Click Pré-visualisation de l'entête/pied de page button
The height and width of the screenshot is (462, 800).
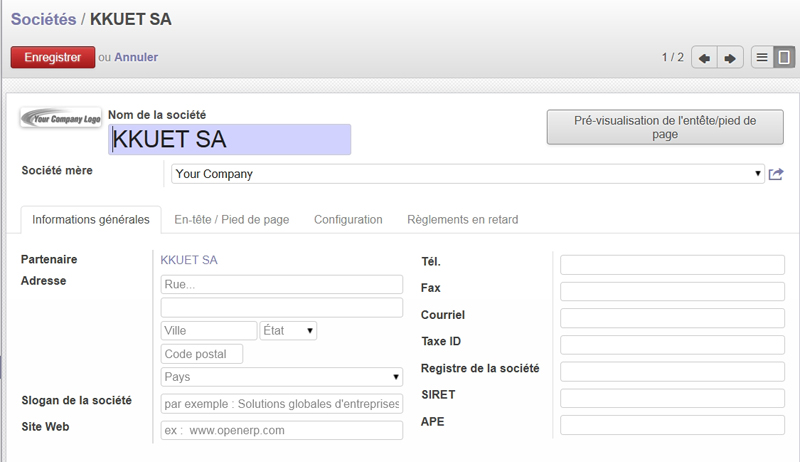(665, 127)
